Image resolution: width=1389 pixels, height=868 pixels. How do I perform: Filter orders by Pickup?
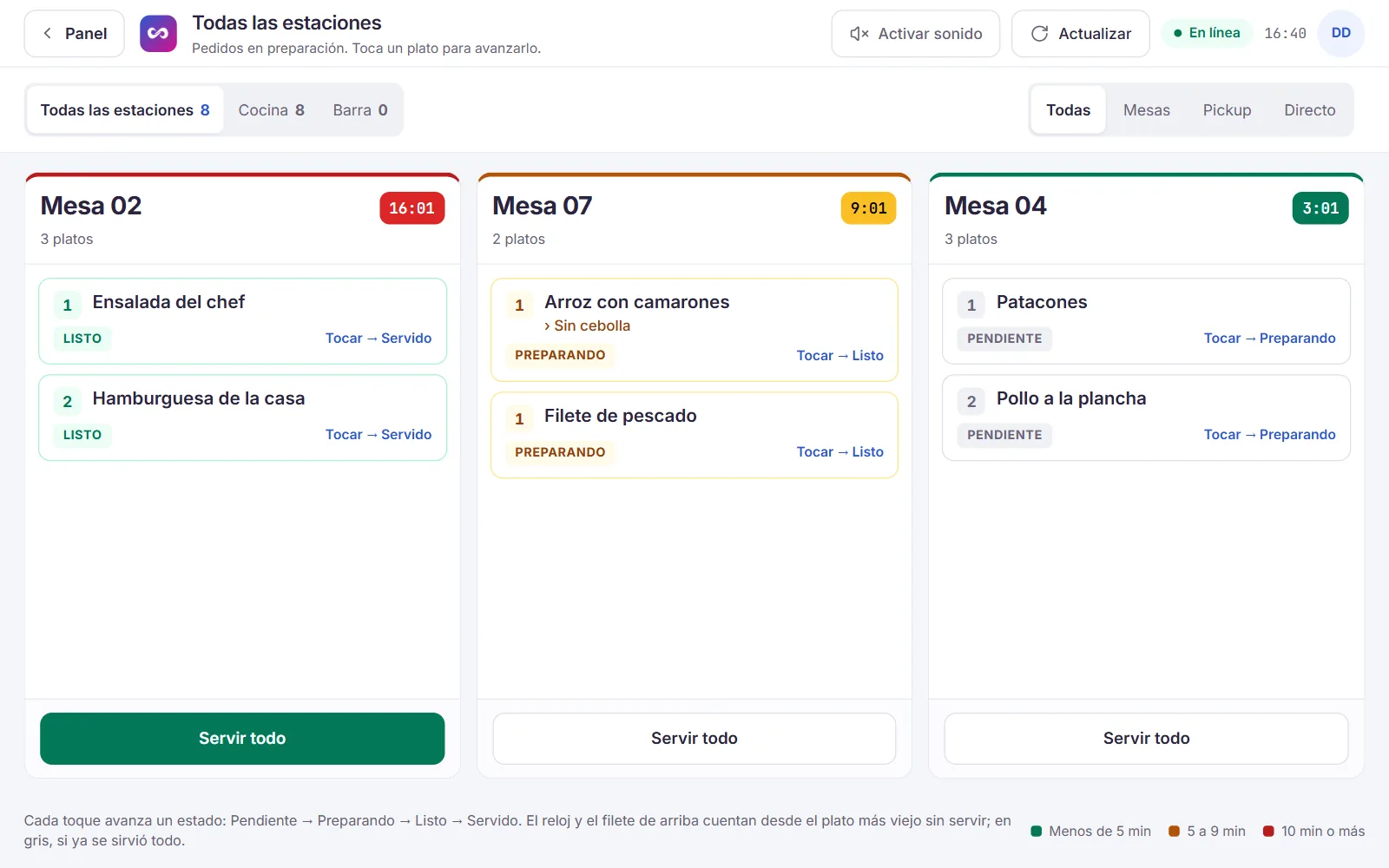tap(1227, 110)
